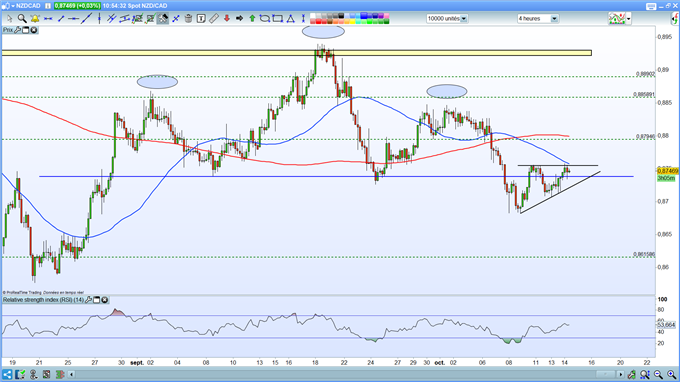Close the RSI indicator panel
The image size is (680, 382).
(x=105, y=300)
